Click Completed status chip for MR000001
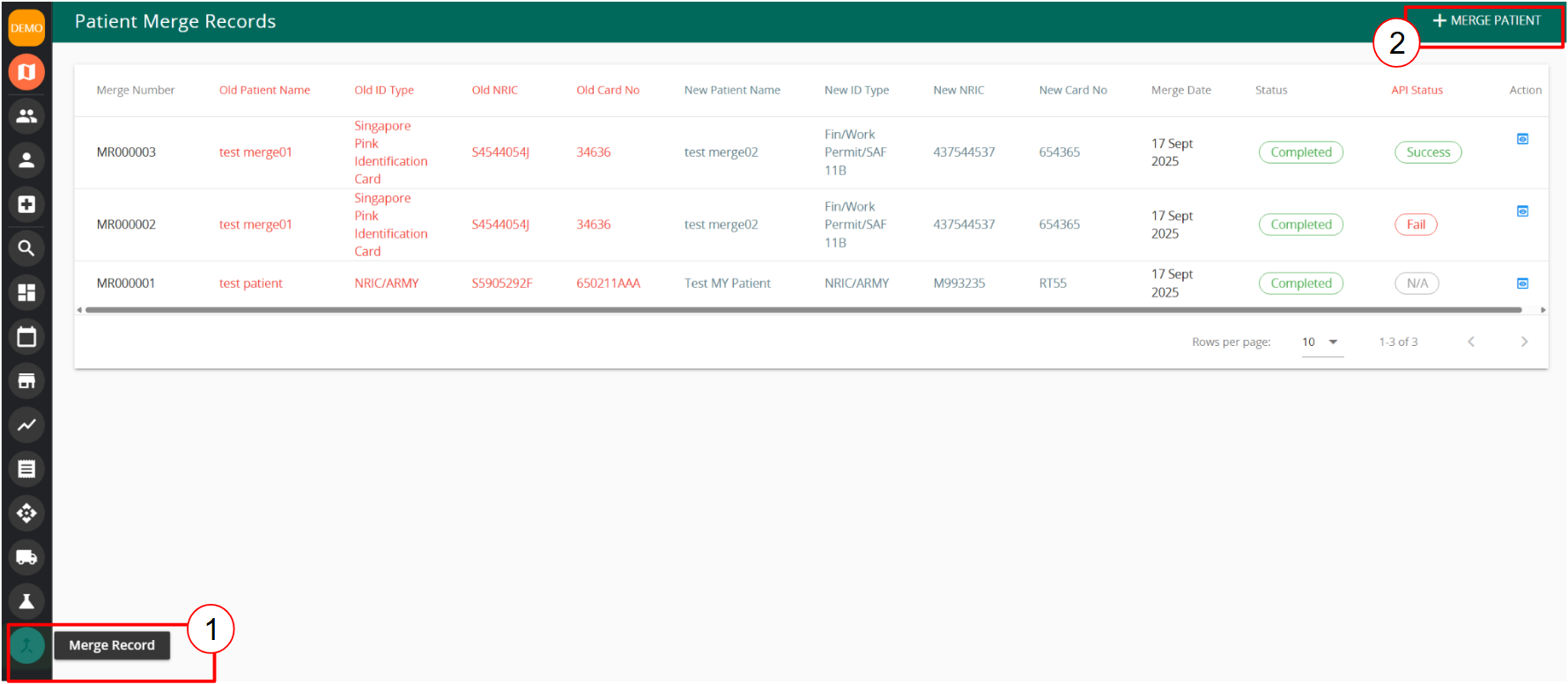1568x684 pixels. [x=1301, y=283]
